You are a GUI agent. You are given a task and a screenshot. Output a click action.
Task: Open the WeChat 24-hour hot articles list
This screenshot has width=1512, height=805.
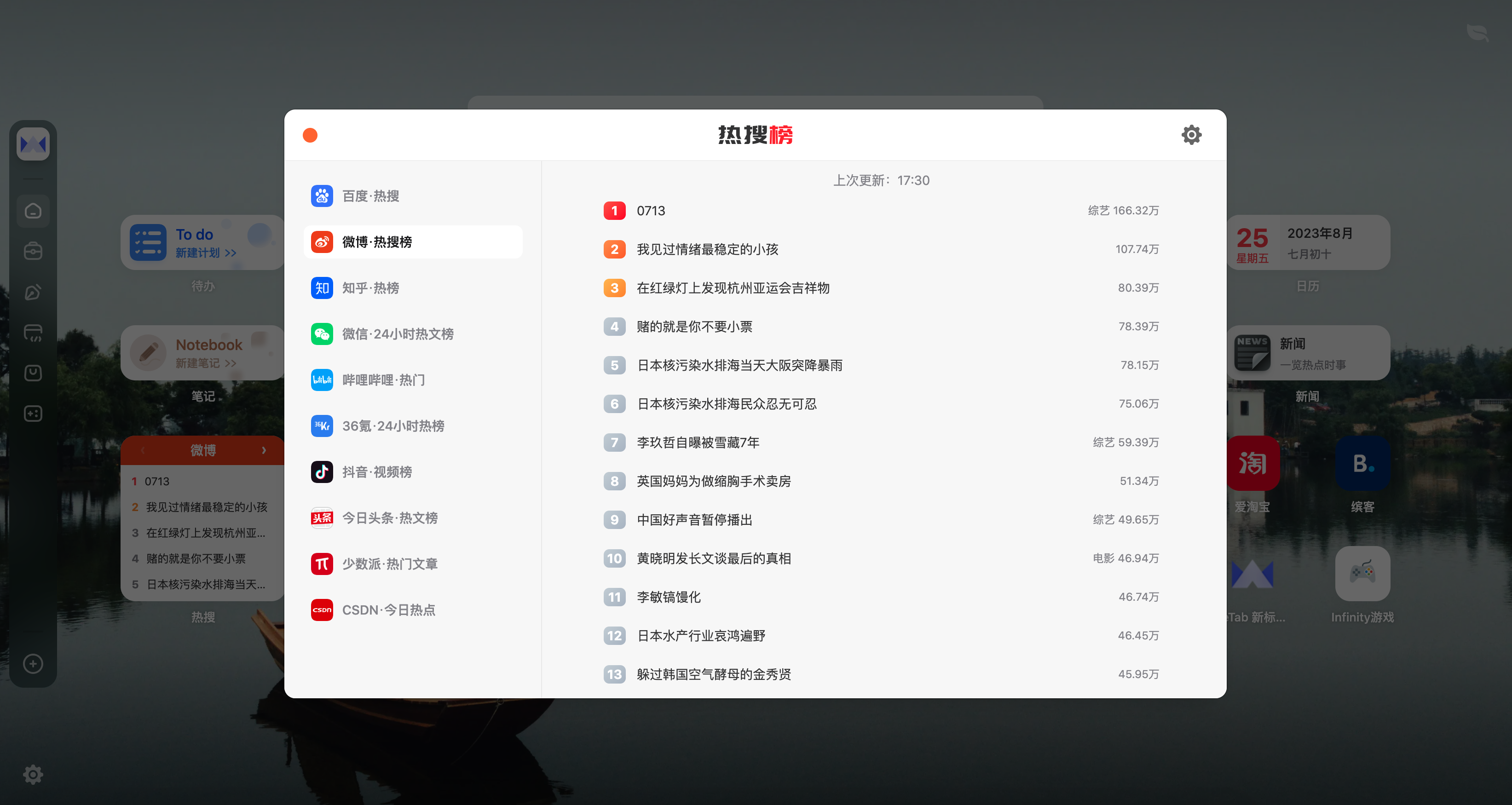coord(398,334)
